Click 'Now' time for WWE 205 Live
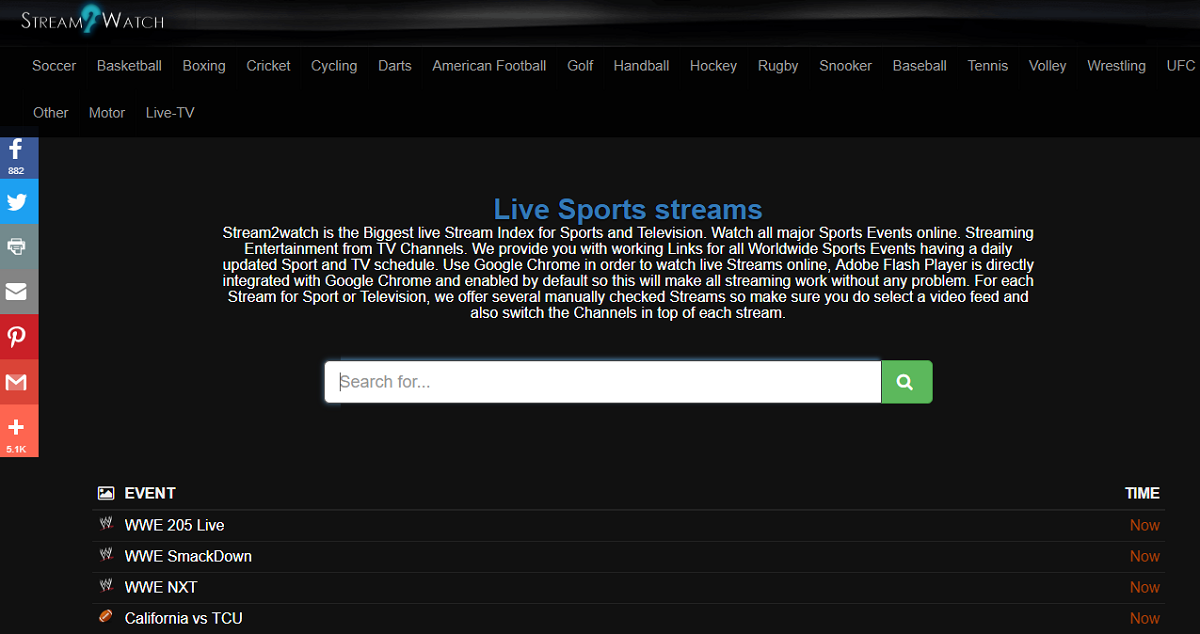Image resolution: width=1200 pixels, height=634 pixels. (x=1145, y=525)
